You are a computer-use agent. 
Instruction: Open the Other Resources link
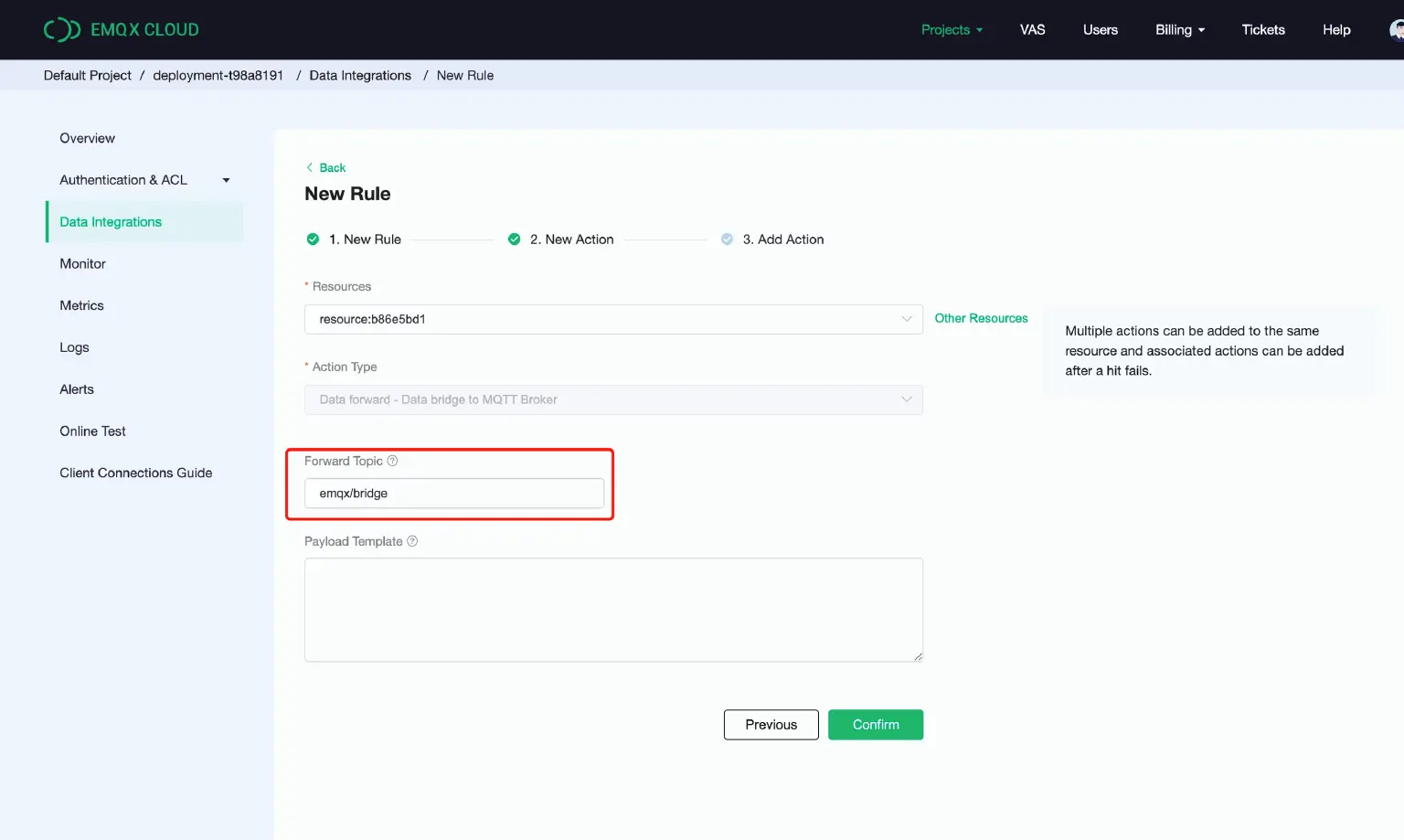coord(981,318)
